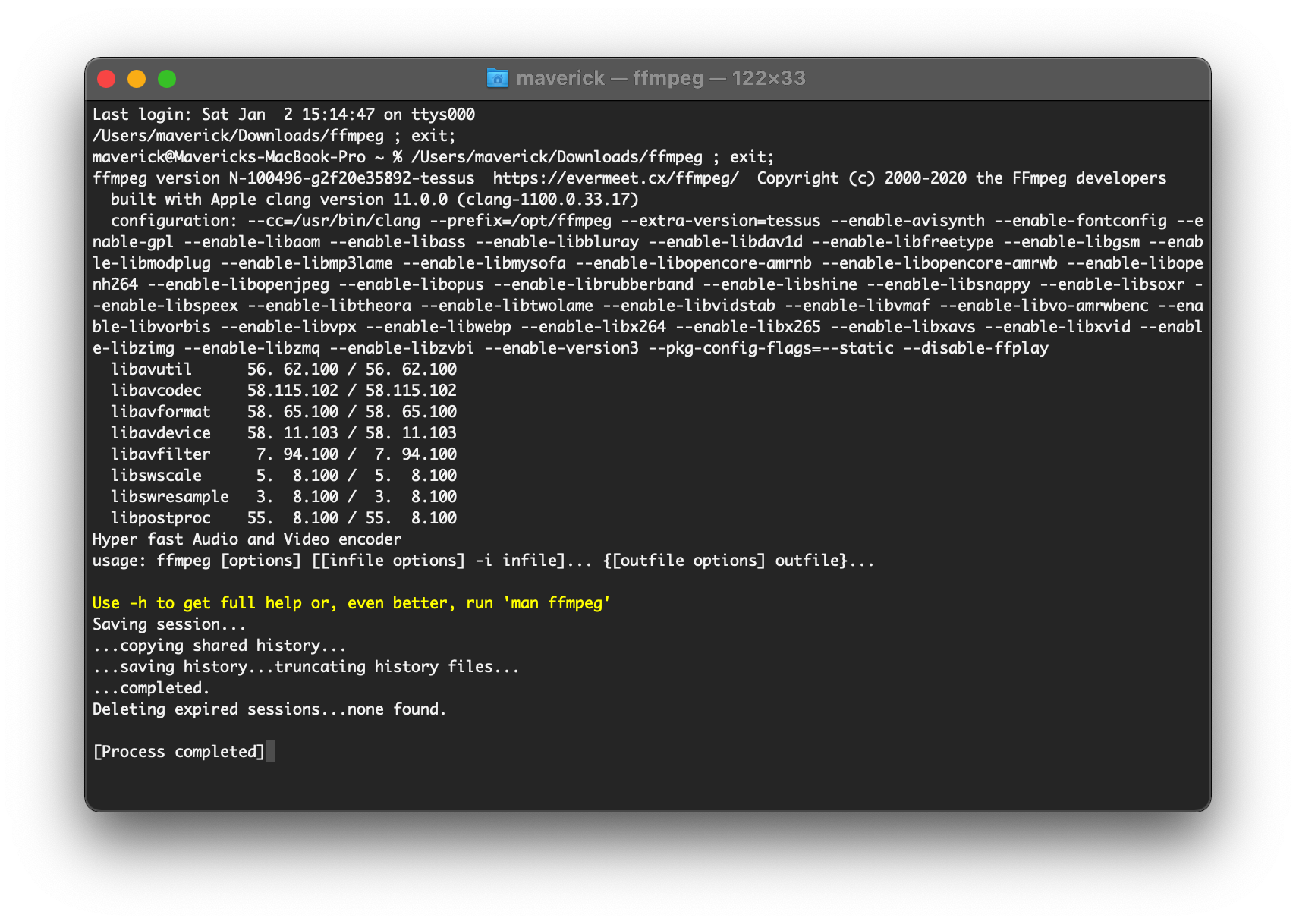
Task: Click the red close window button
Action: [x=106, y=79]
